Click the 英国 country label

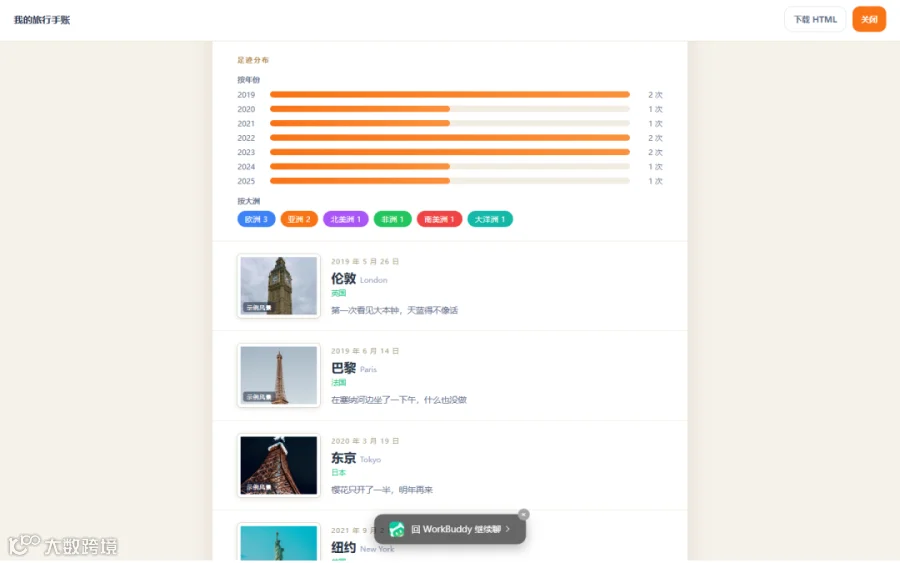click(x=339, y=293)
